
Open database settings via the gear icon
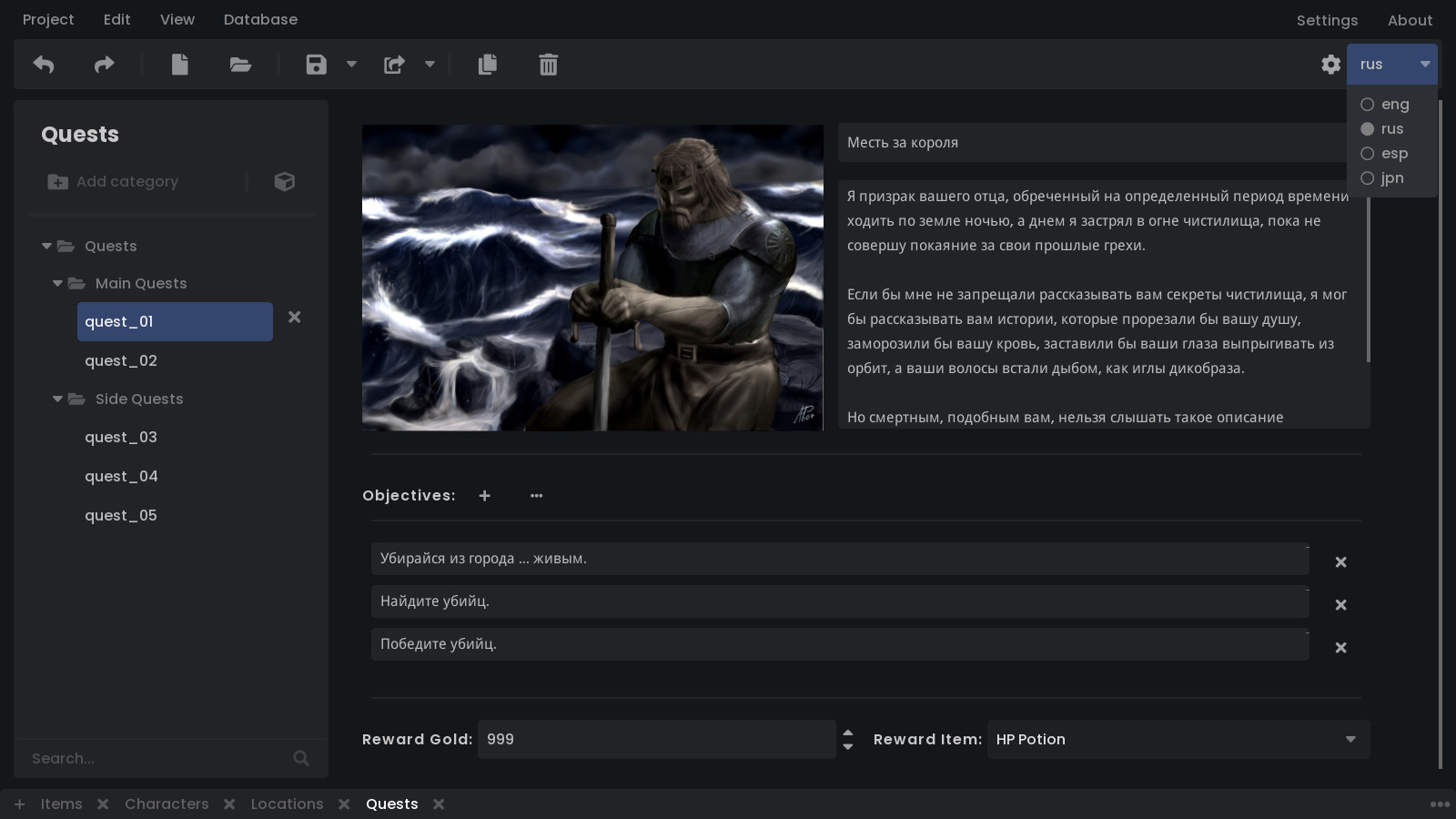click(x=1330, y=65)
